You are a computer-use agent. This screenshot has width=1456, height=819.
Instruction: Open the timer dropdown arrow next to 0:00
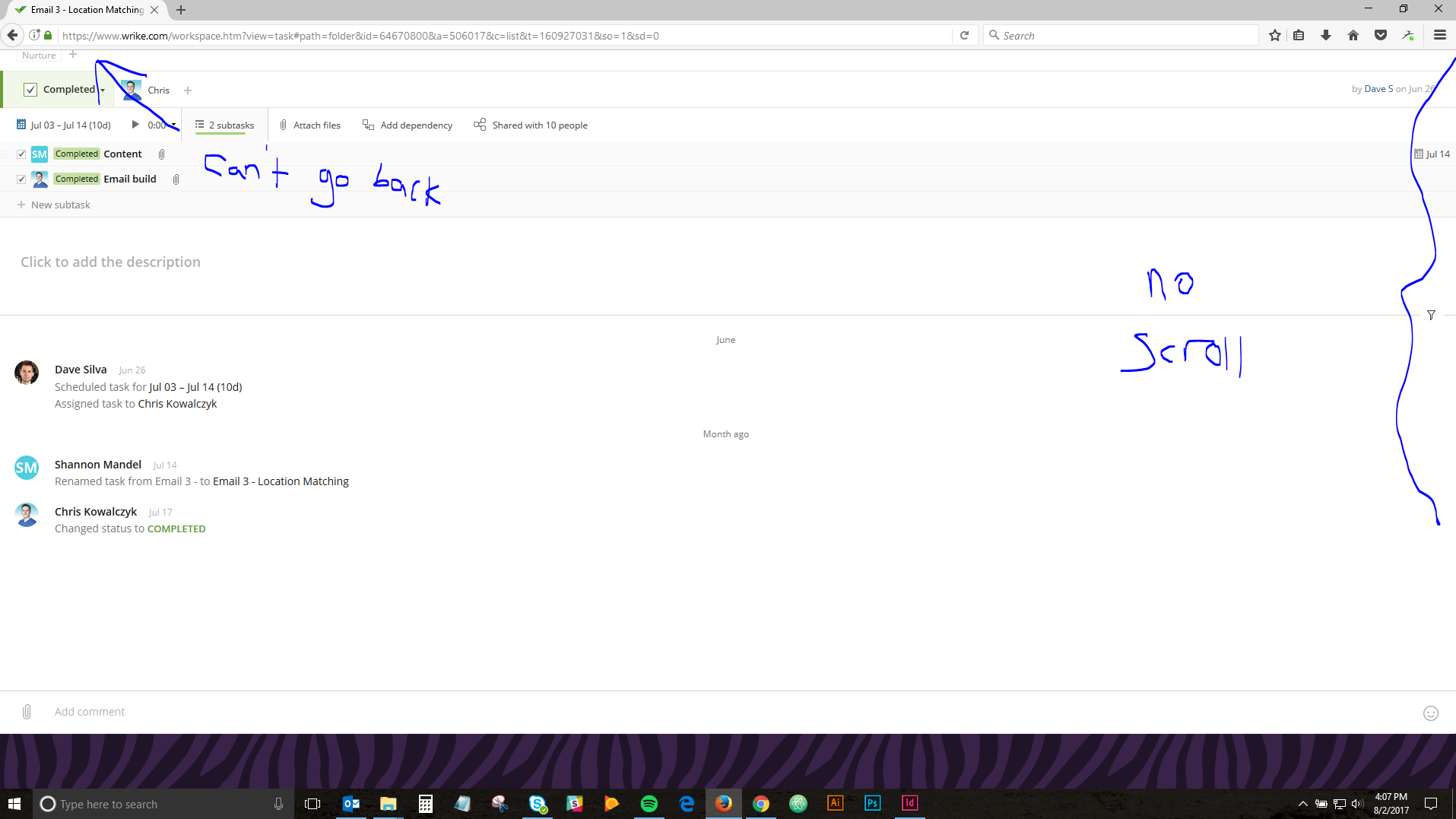(x=173, y=125)
